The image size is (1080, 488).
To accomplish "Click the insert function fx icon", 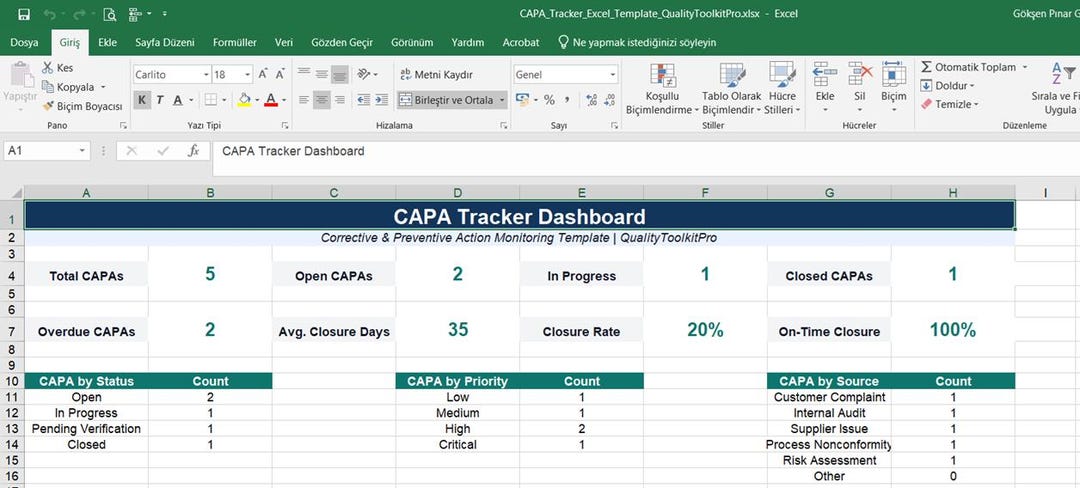I will (194, 151).
